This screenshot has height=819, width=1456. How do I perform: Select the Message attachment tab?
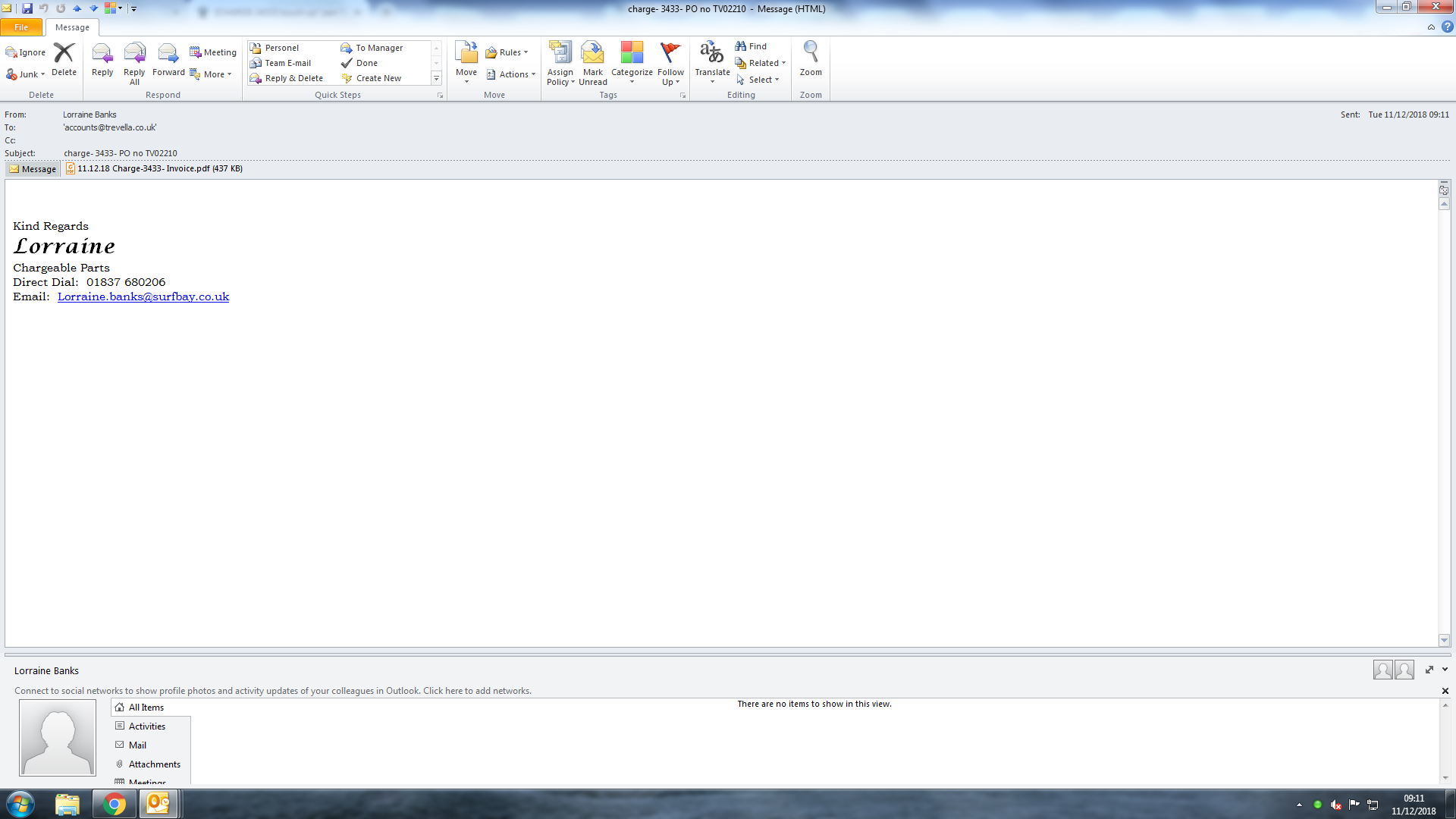[33, 169]
